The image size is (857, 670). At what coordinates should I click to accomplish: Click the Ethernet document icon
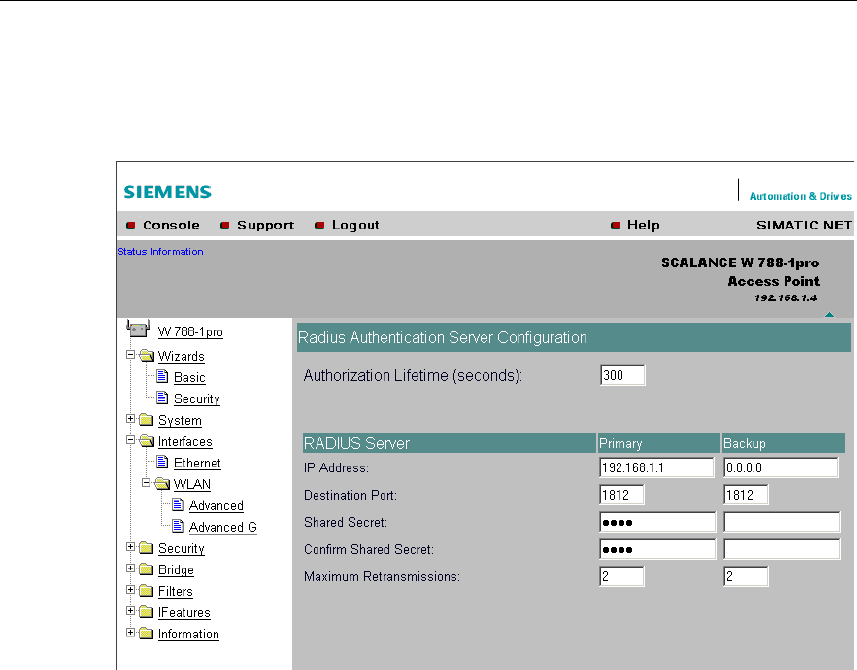(x=162, y=462)
